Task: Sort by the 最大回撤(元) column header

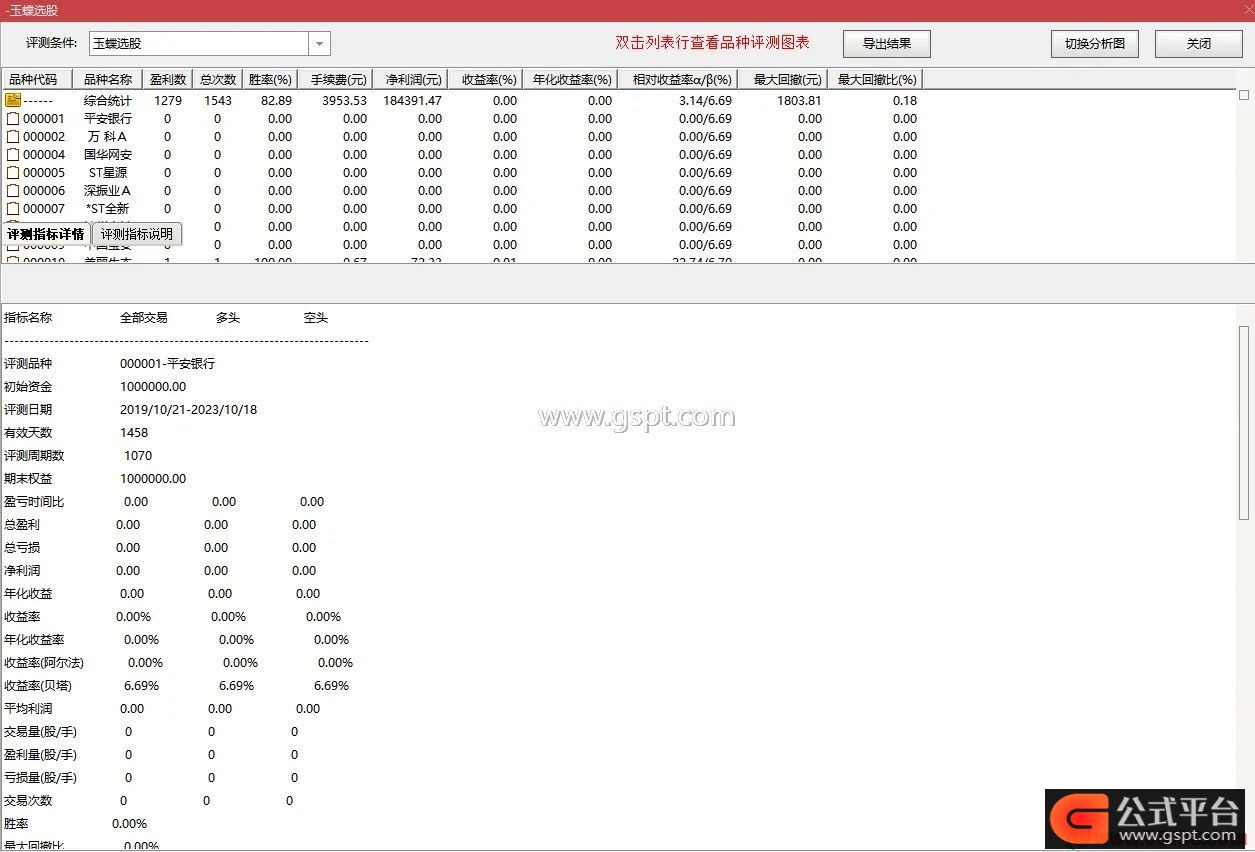Action: tap(783, 79)
